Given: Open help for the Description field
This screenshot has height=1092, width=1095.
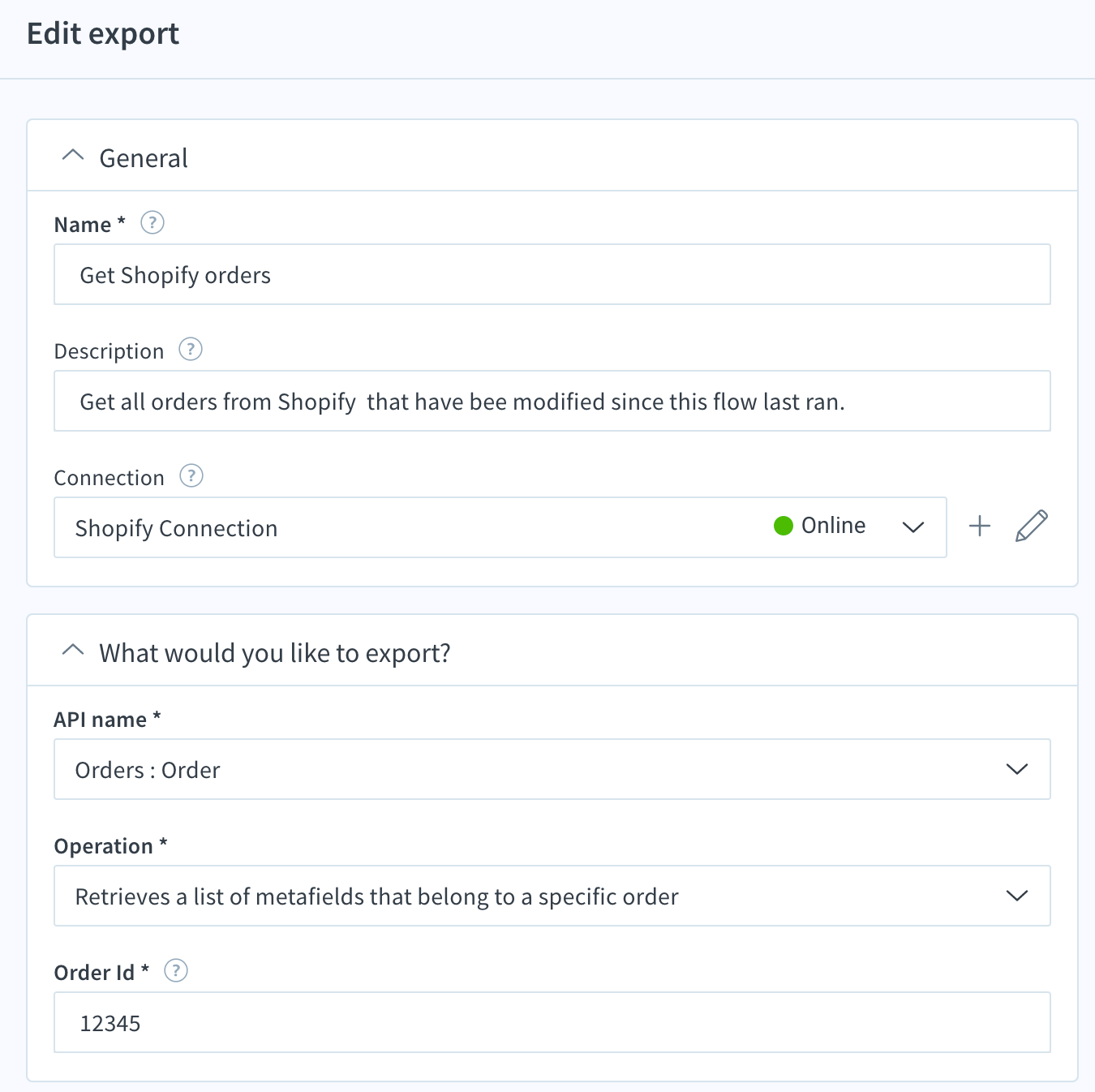Looking at the screenshot, I should (x=191, y=349).
